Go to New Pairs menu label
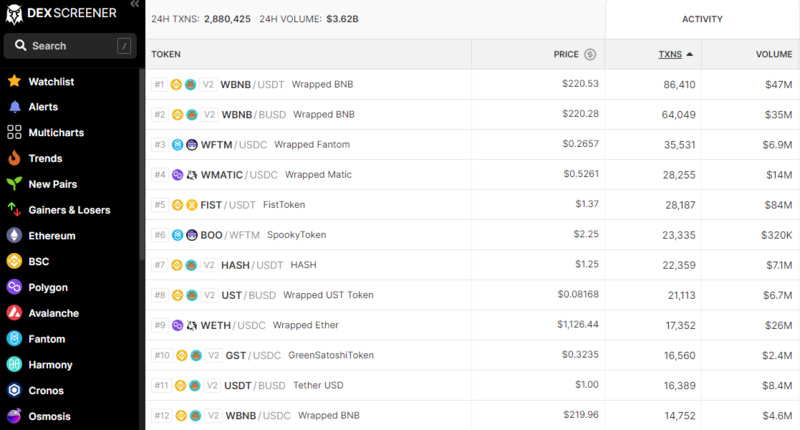This screenshot has width=800, height=430. [x=53, y=184]
